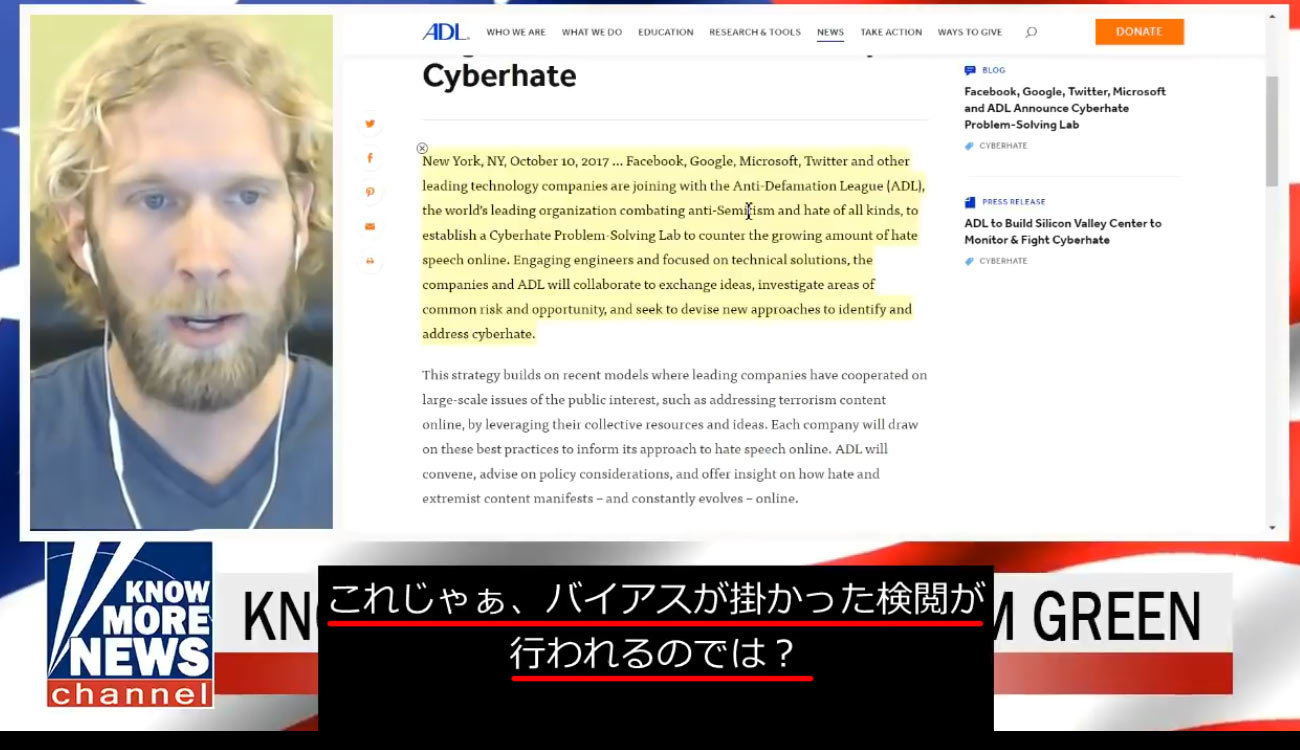
Task: Click the Blog speech-bubble icon
Action: point(970,71)
